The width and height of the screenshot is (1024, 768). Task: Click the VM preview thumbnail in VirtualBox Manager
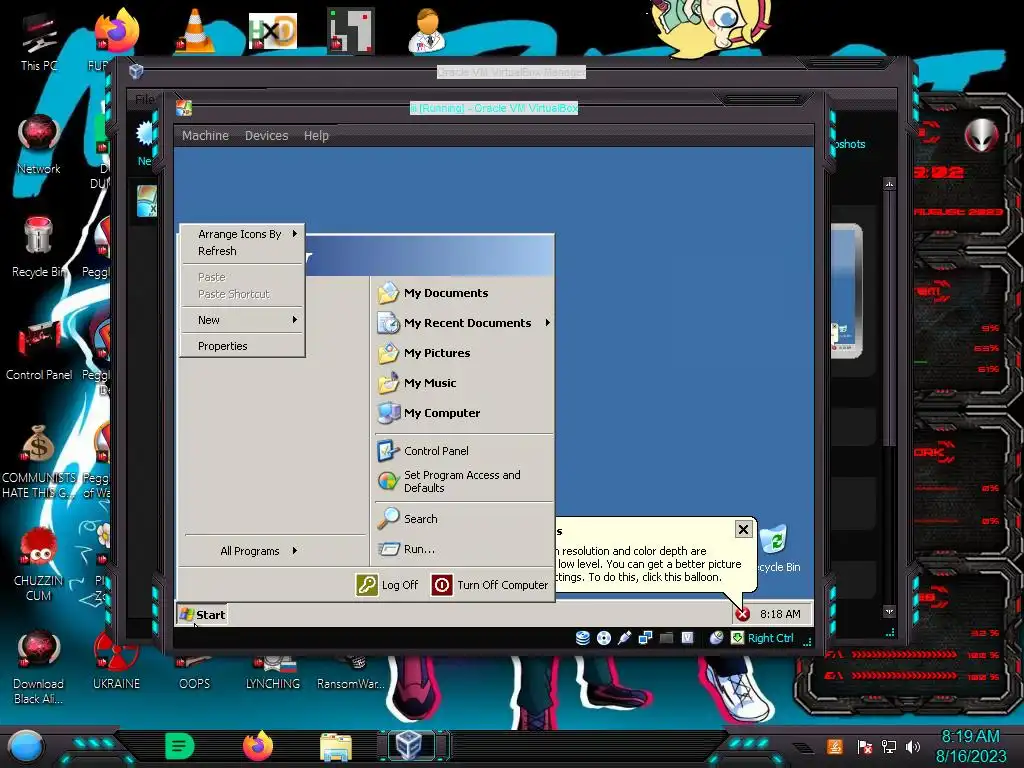tap(846, 291)
